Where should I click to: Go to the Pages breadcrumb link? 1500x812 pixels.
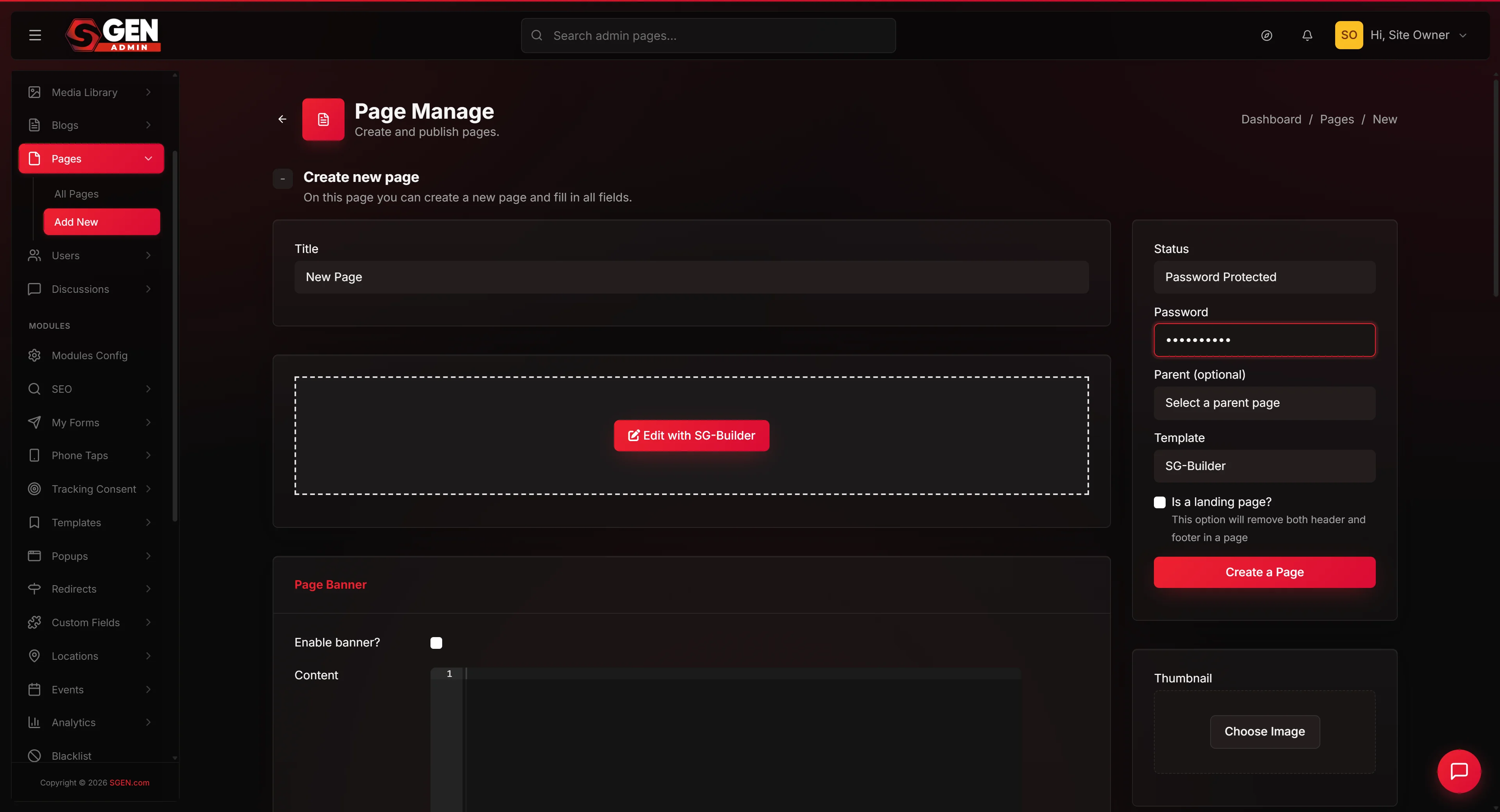click(x=1336, y=119)
